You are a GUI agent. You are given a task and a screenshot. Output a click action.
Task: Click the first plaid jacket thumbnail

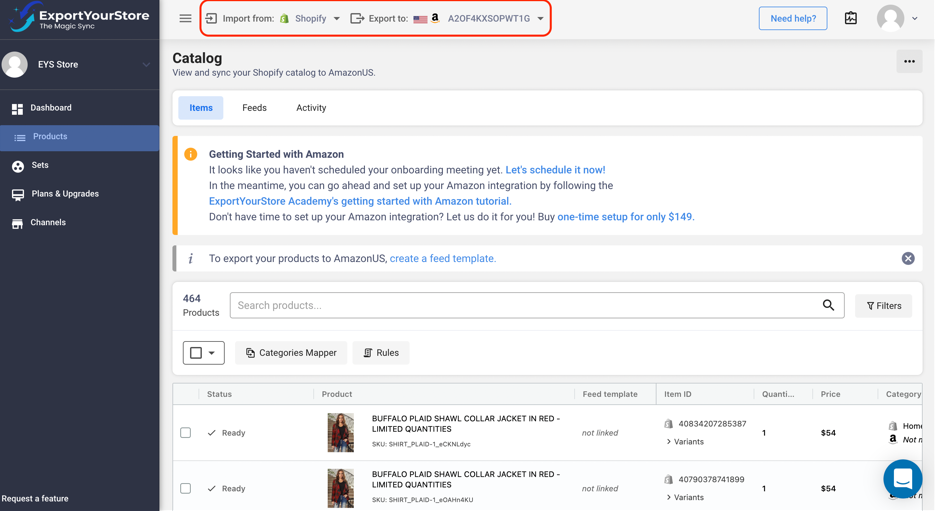[x=340, y=432]
